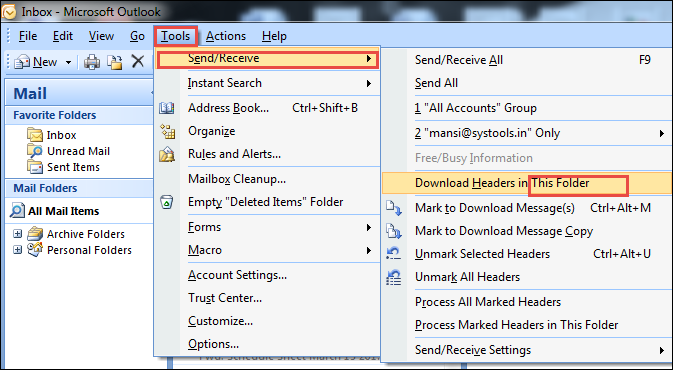Screen dimensions: 673x370
Task: Click the New mail button
Action: (36, 62)
